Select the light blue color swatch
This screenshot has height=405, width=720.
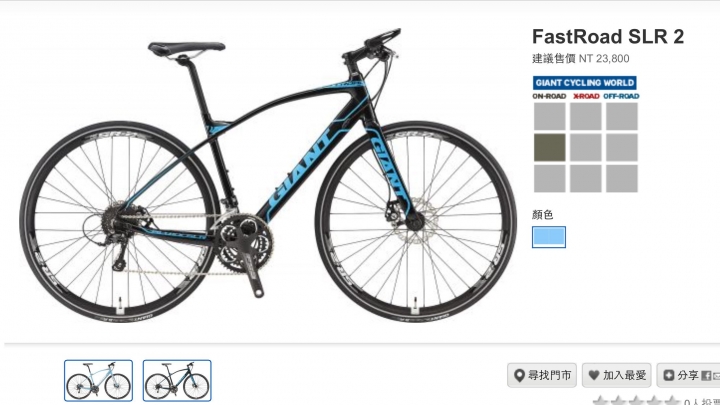[x=549, y=237]
